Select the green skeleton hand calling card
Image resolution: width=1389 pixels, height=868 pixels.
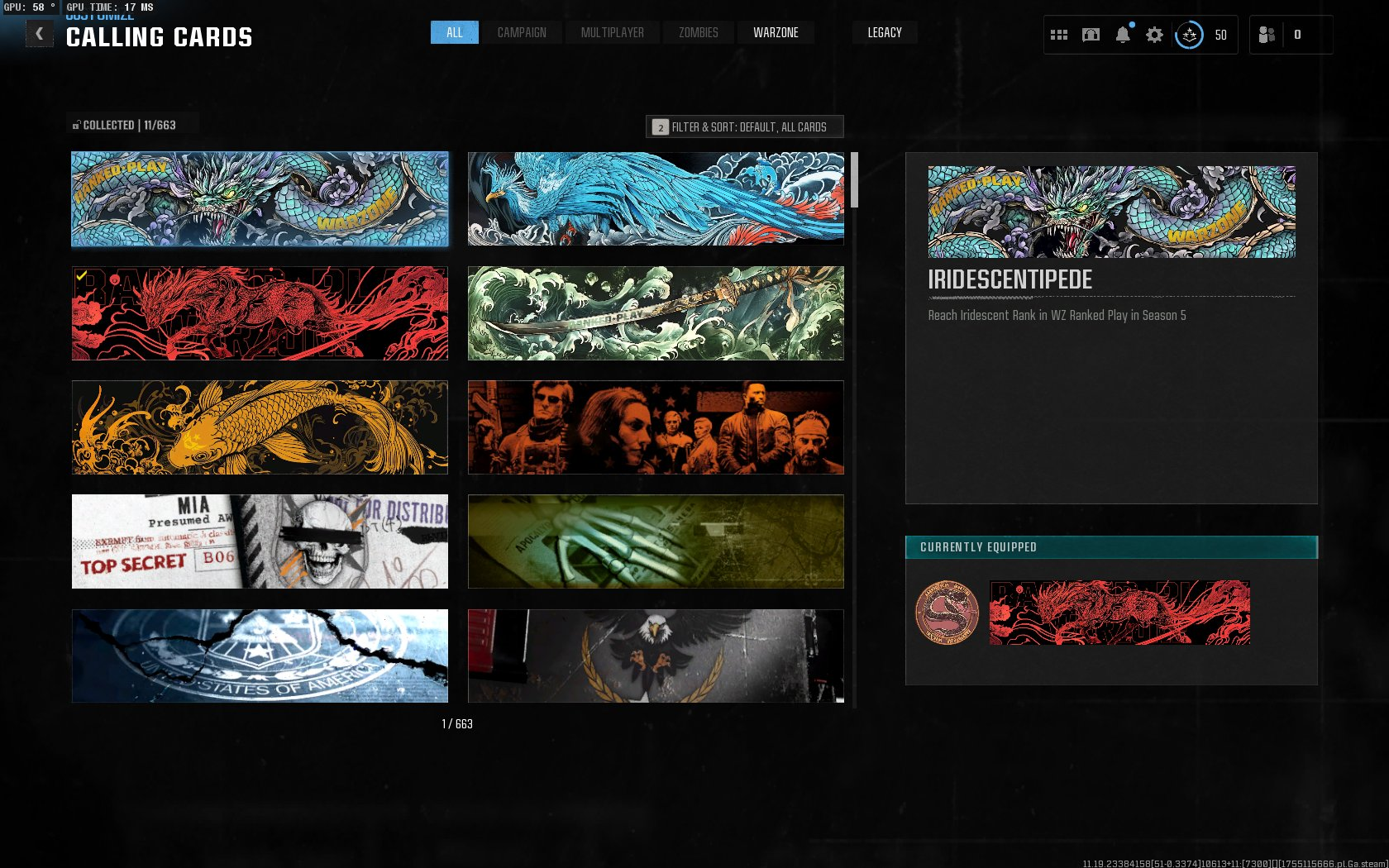[x=656, y=541]
